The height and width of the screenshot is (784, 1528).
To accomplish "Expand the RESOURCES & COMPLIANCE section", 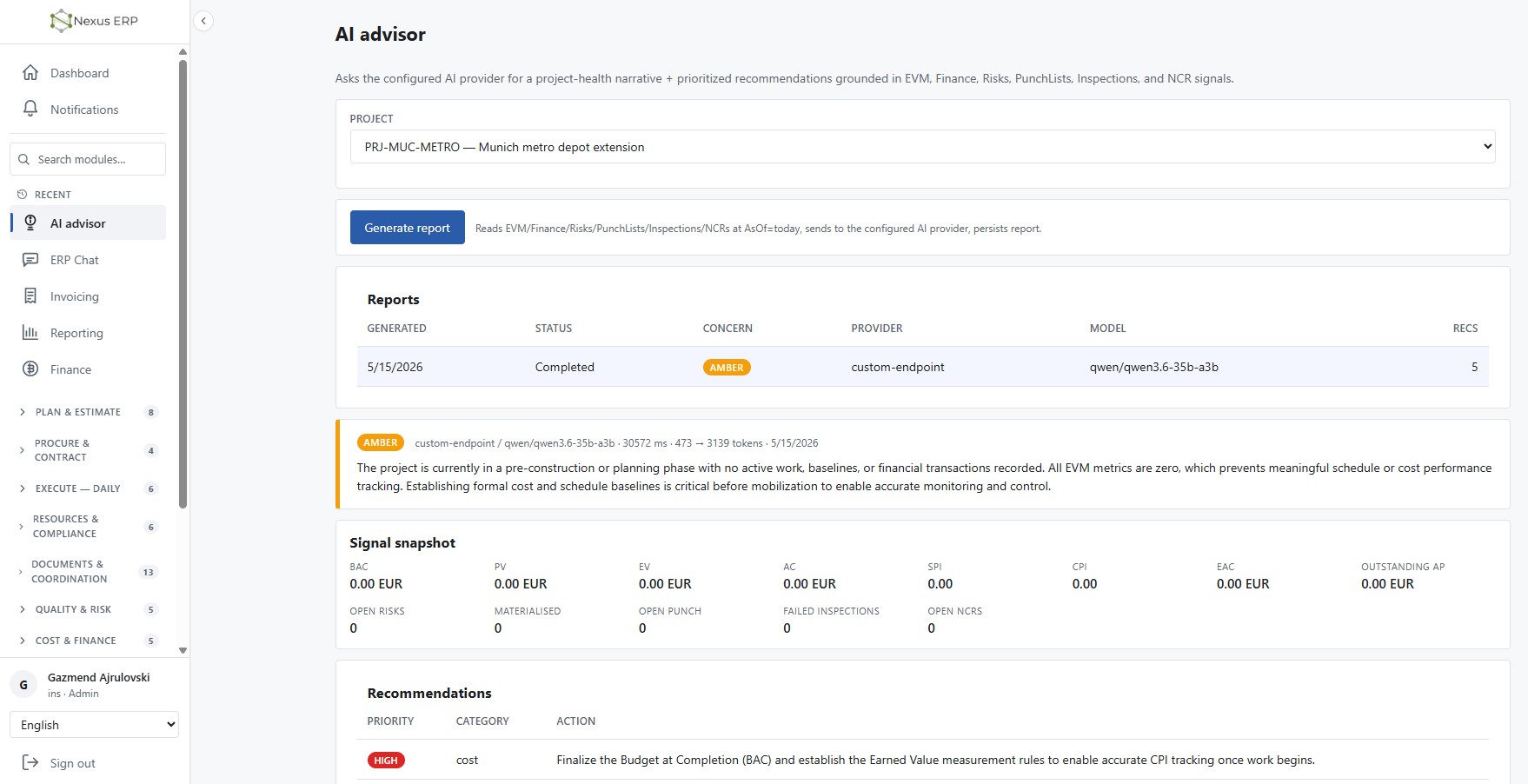I will [87, 527].
